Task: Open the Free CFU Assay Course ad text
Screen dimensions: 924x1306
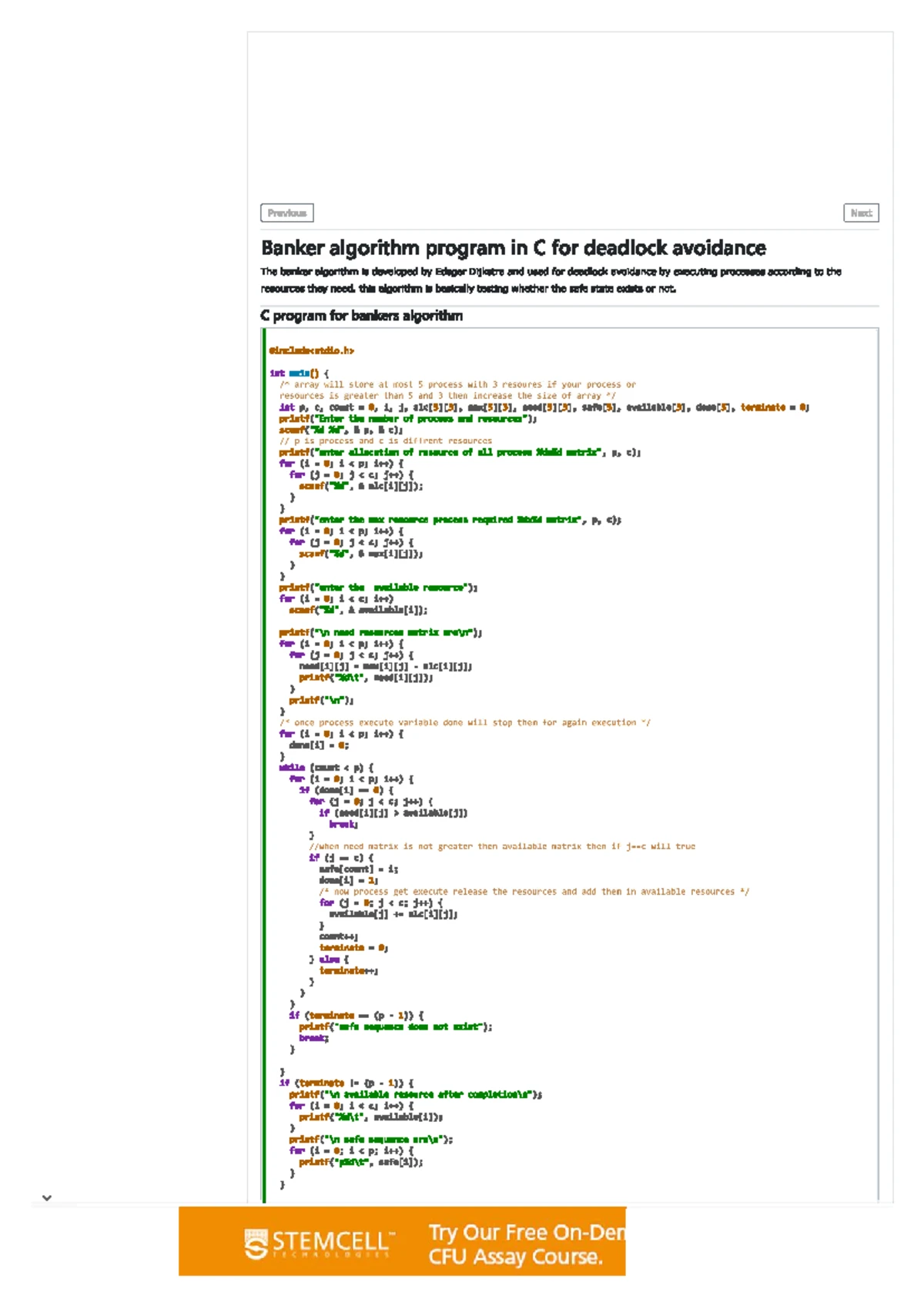Action: click(526, 1244)
